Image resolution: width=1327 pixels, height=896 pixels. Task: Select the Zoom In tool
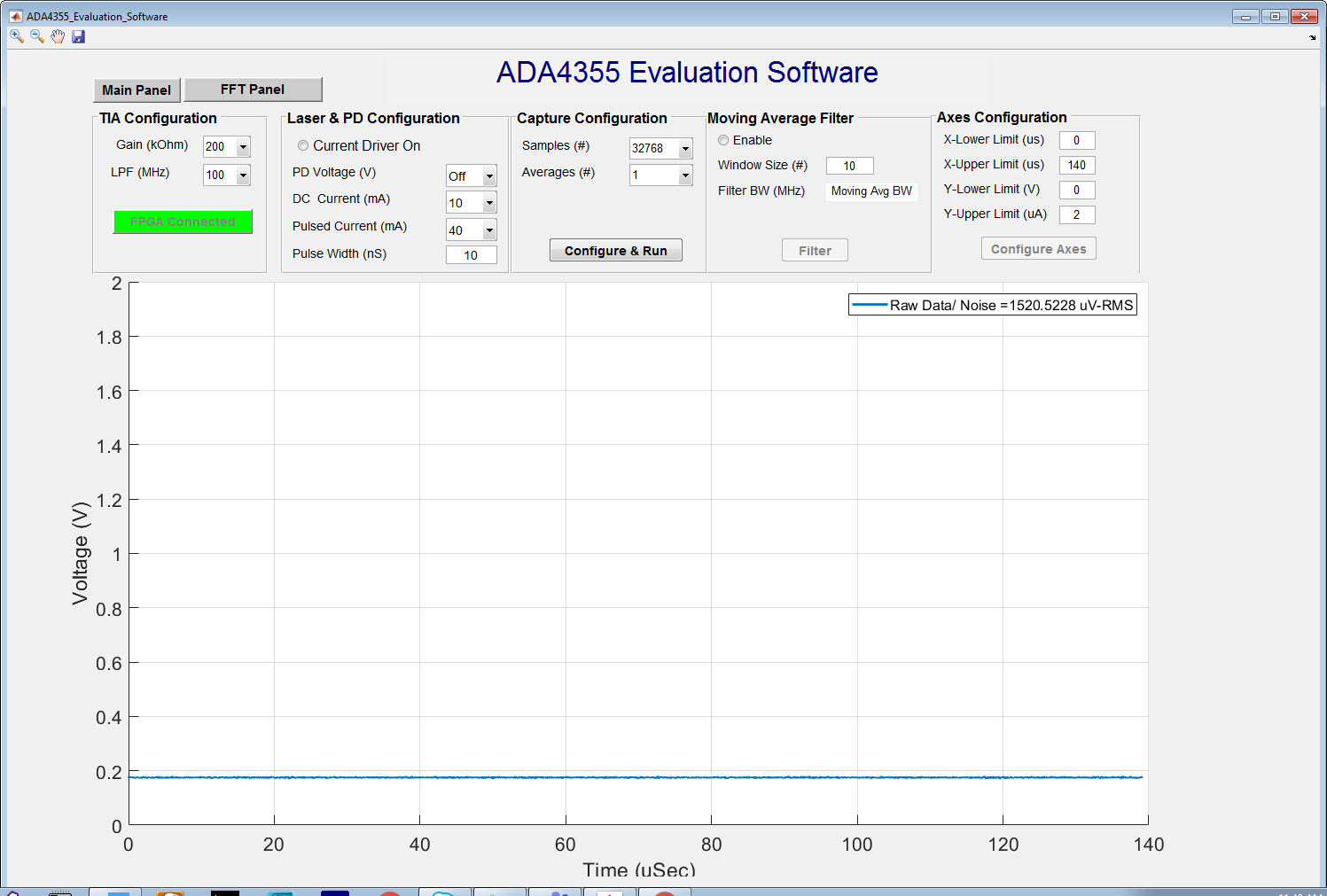point(15,36)
